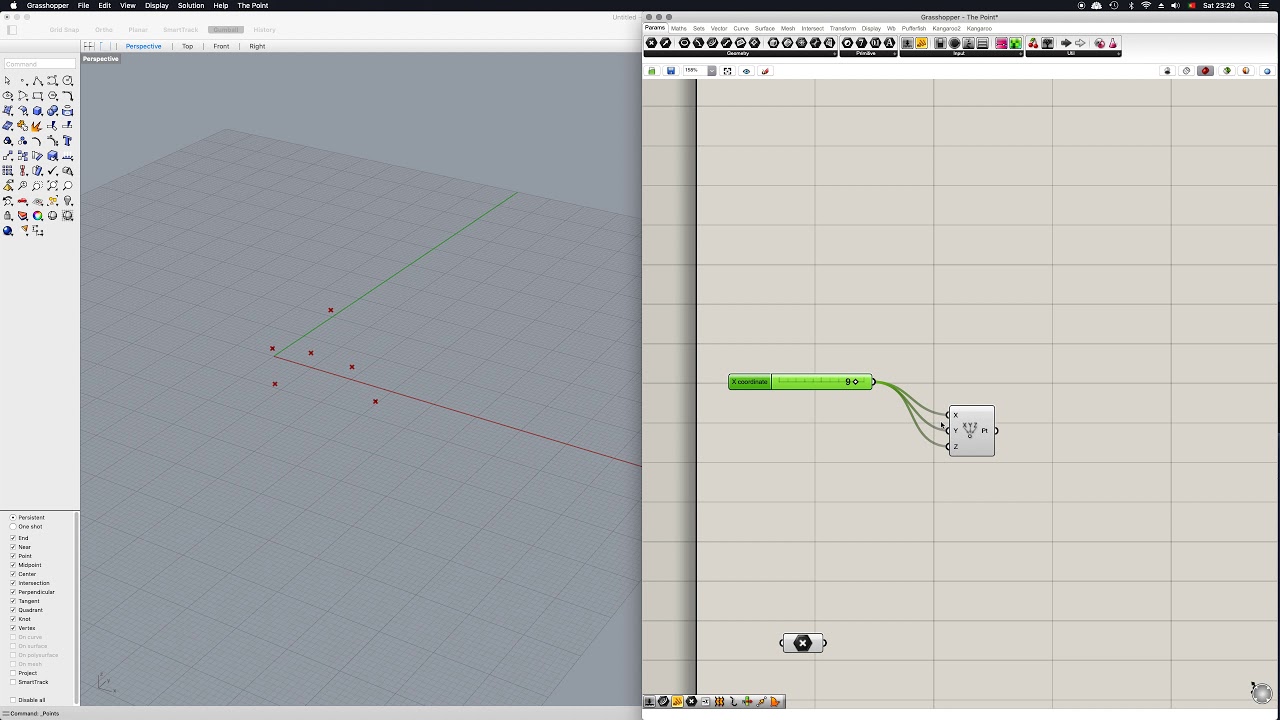Viewport: 1280px width, 720px height.
Task: Enable the Project checkbox
Action: point(13,673)
